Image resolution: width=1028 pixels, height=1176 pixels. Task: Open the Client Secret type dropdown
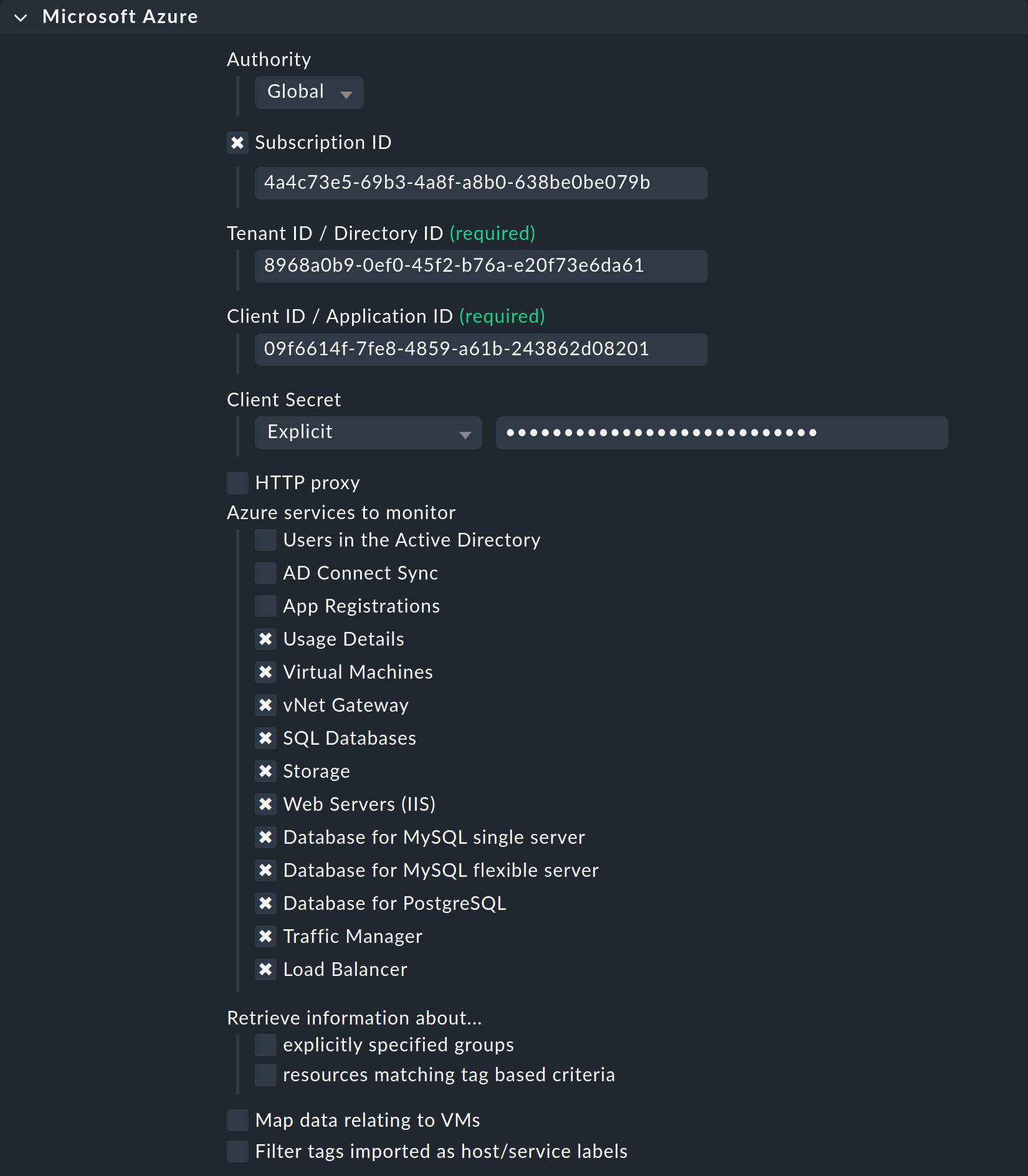click(x=368, y=432)
